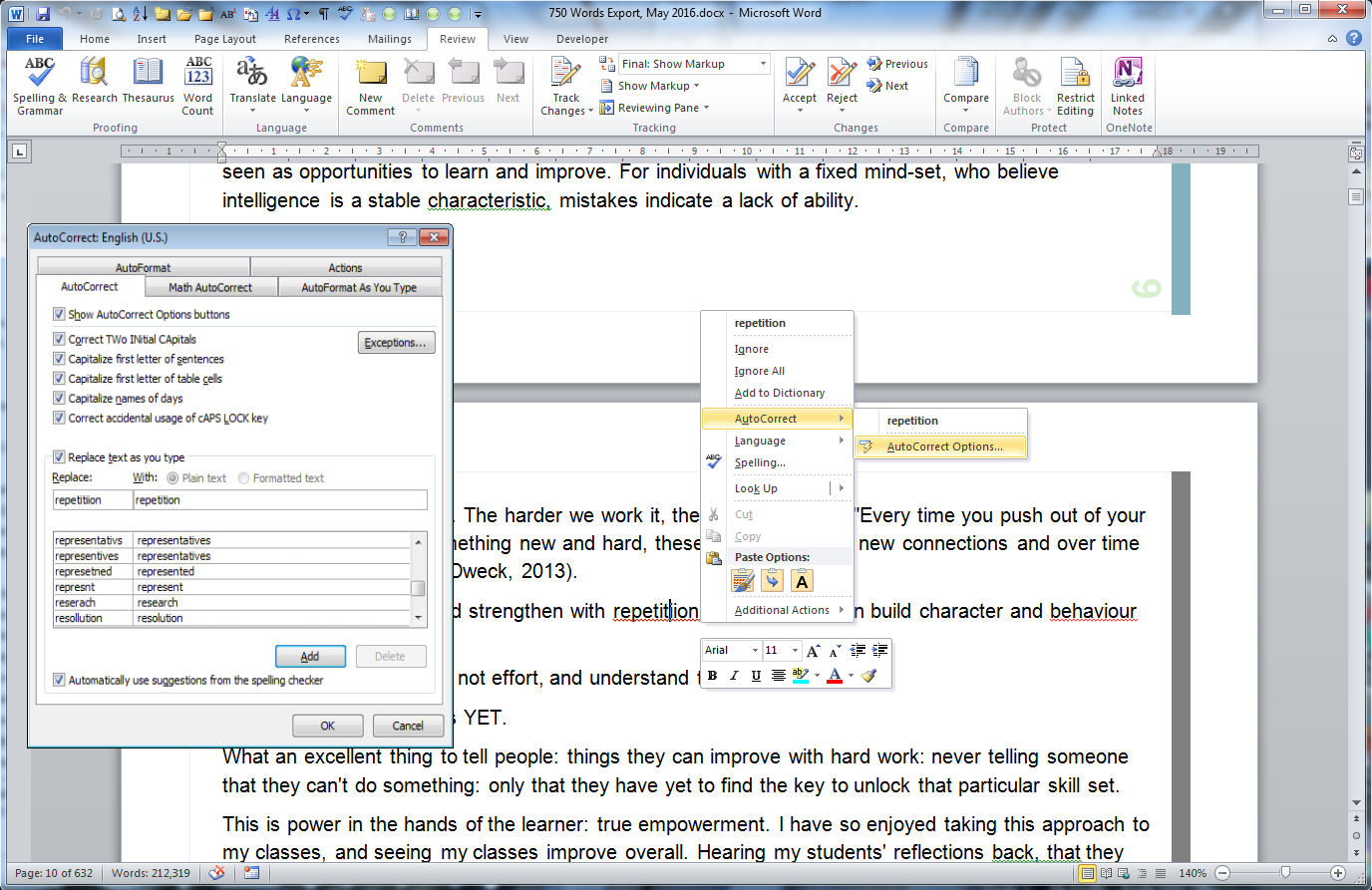1372x890 pixels.
Task: Toggle Automatically use spelling checker suggestions
Action: (59, 680)
